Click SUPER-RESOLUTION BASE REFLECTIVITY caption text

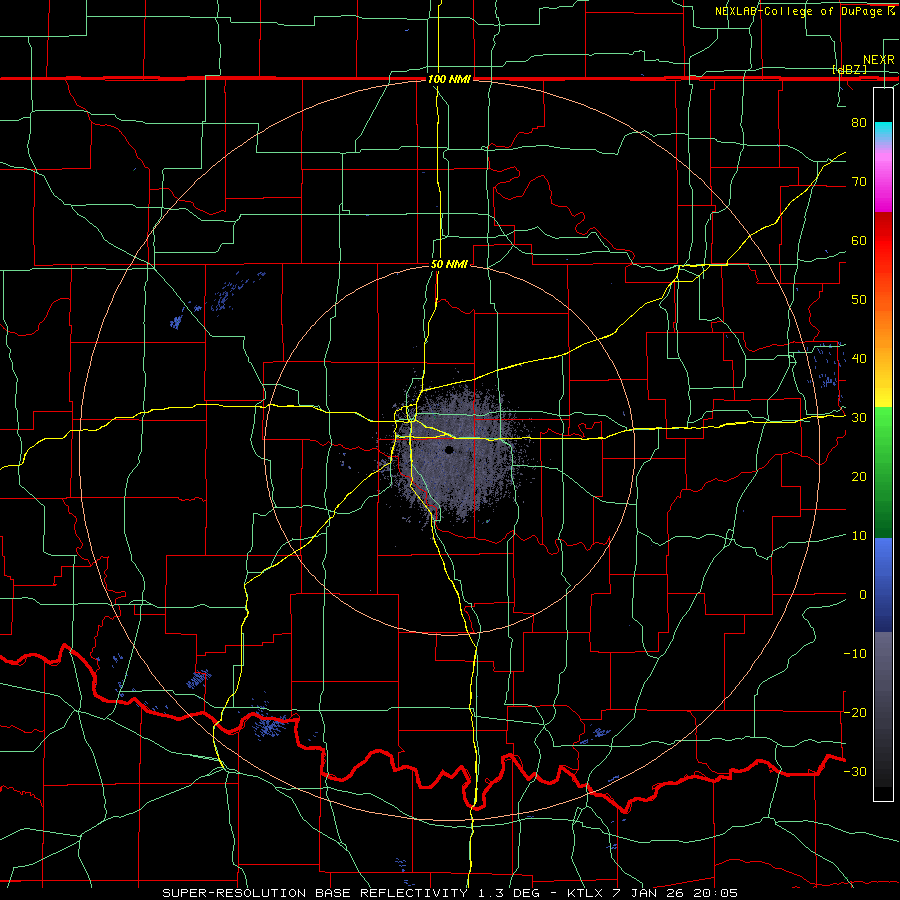pyautogui.click(x=315, y=893)
